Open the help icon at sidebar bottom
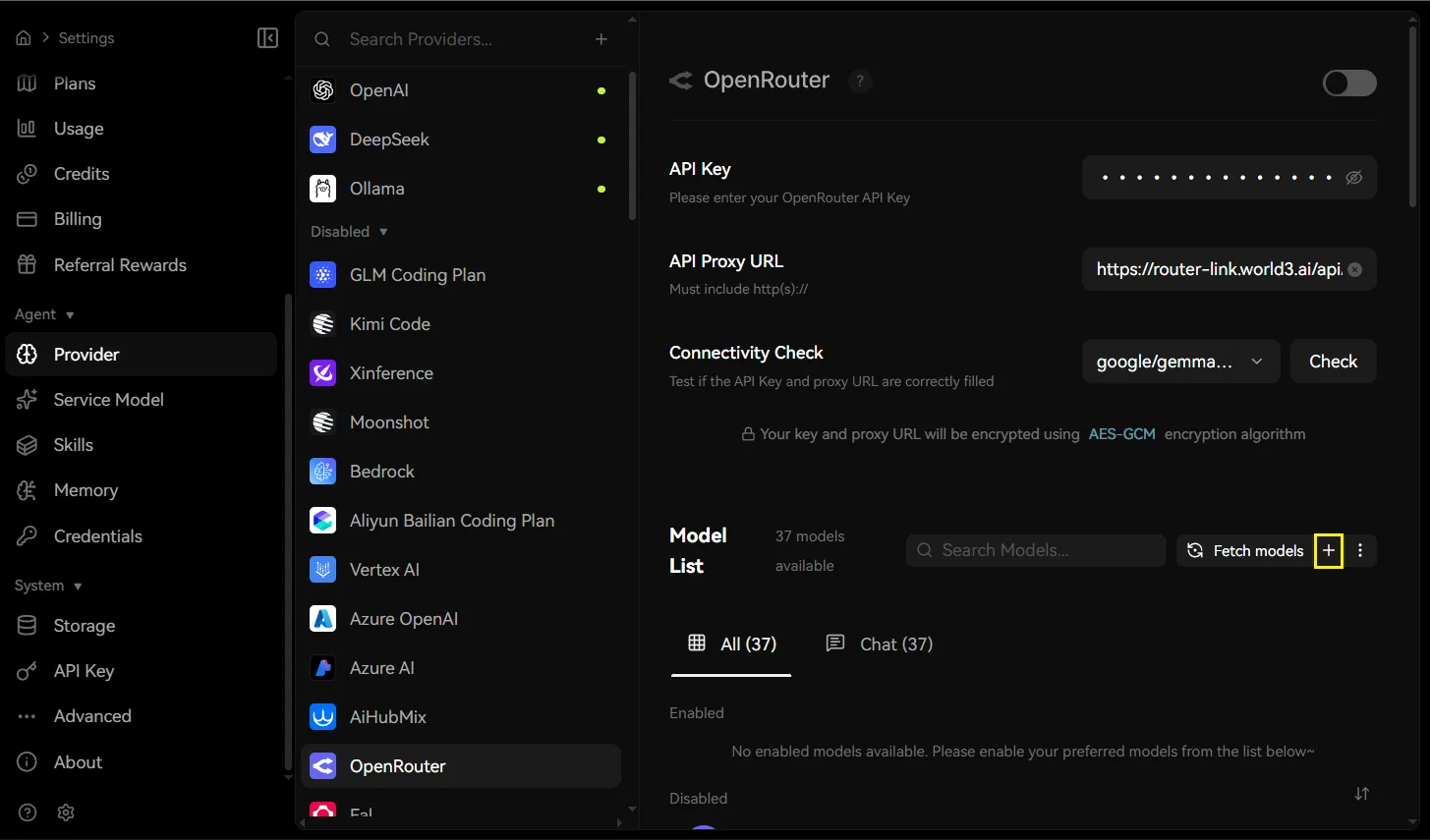The width and height of the screenshot is (1430, 840). [28, 812]
